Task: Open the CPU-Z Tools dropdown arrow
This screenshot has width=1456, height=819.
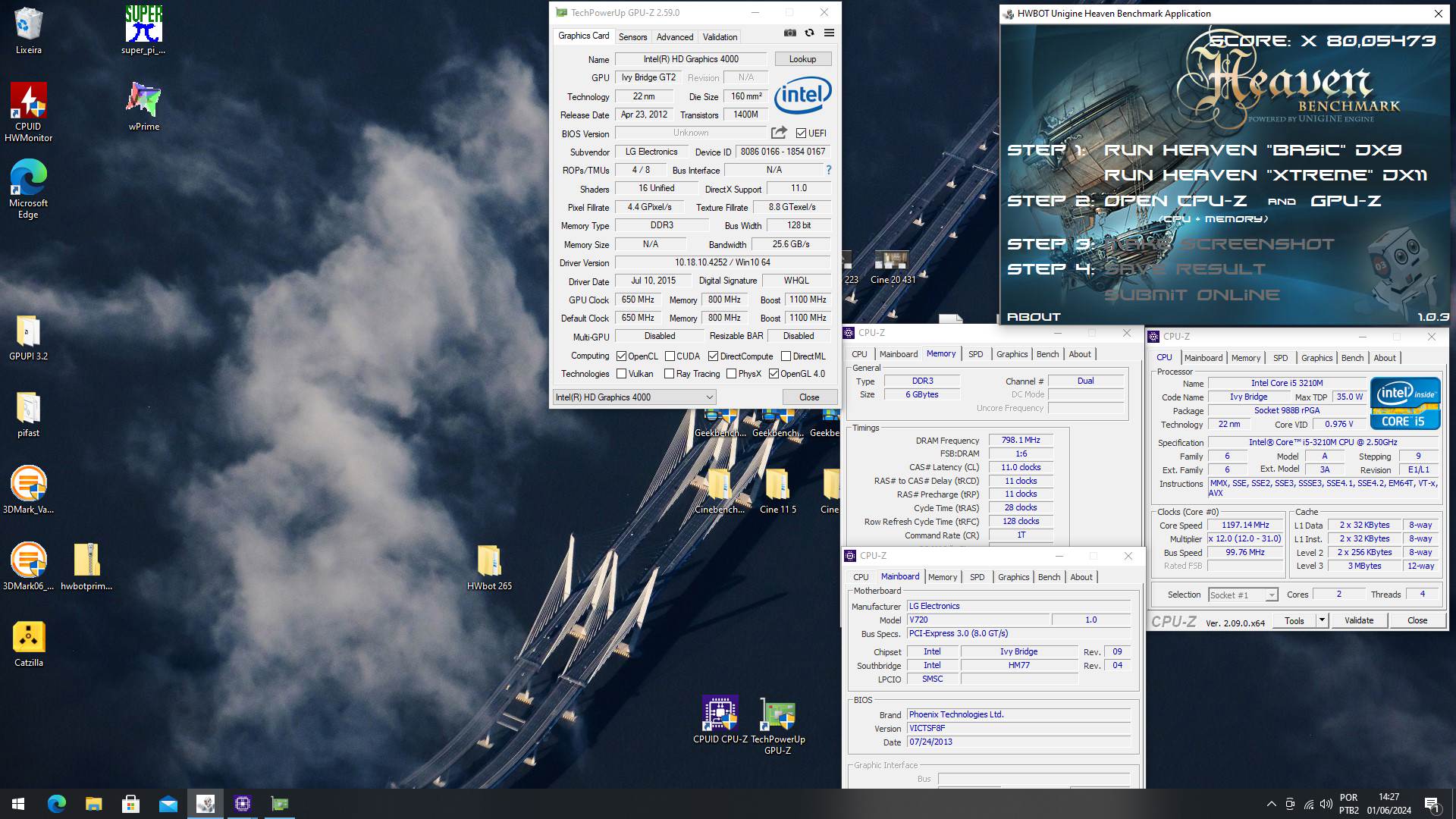Action: pos(1321,620)
